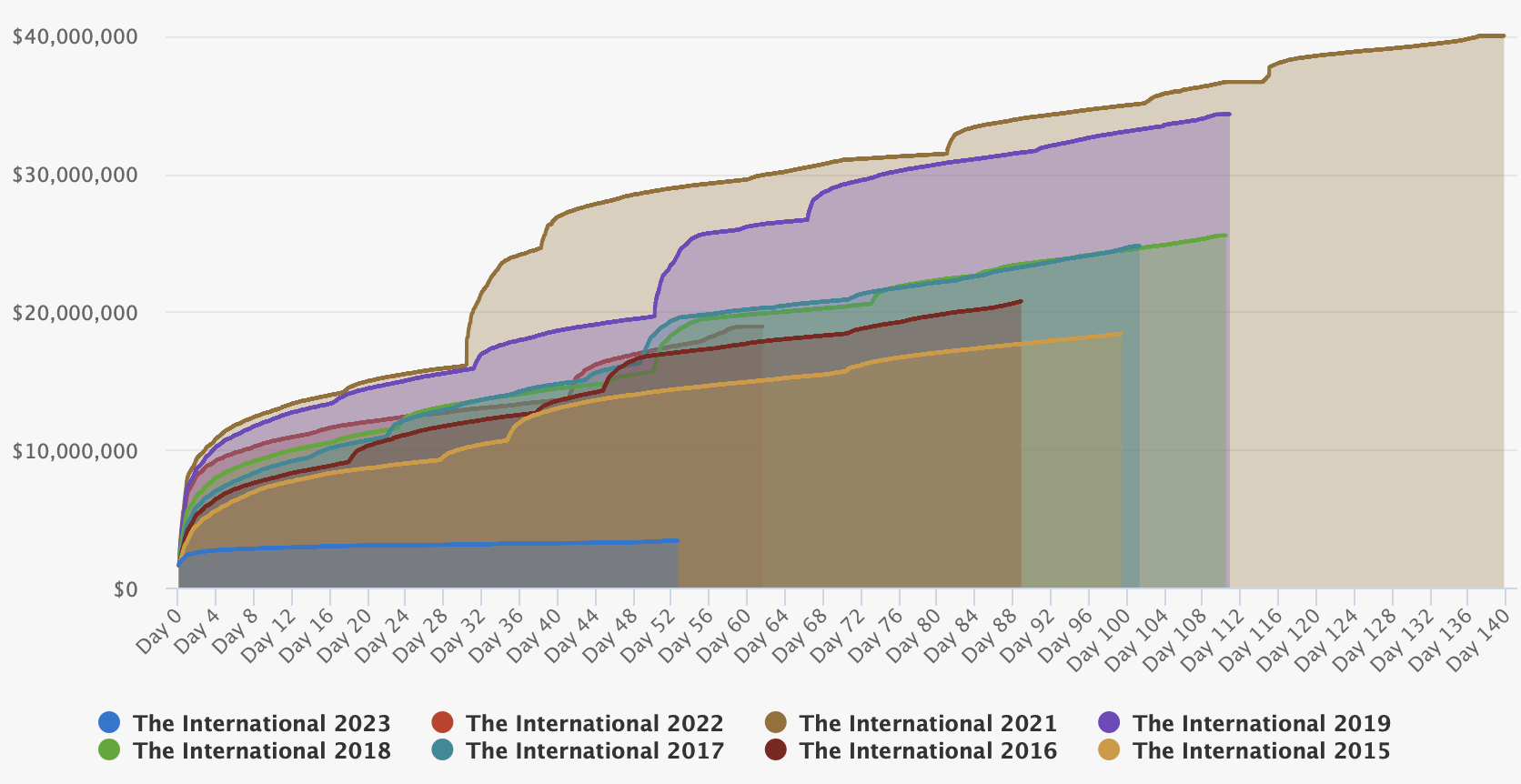Click the end of the brown 2021 line at $40M
Viewport: 1521px width, 784px height.
1504,35
